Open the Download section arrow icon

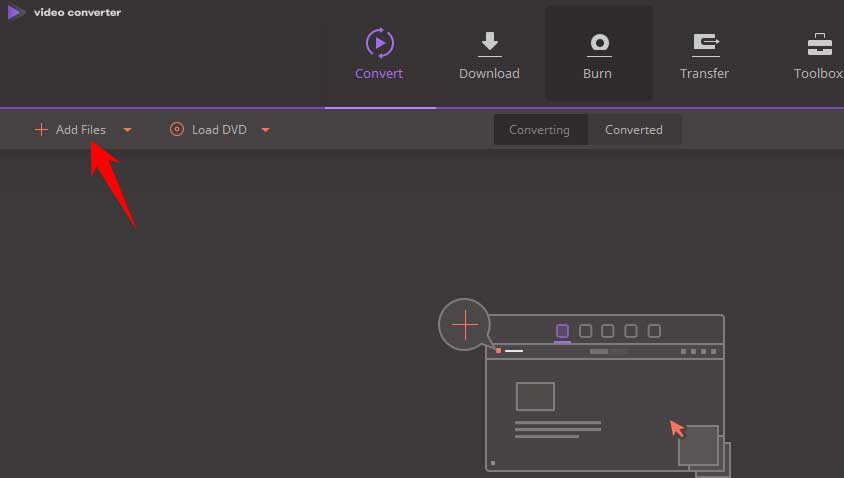pos(489,44)
